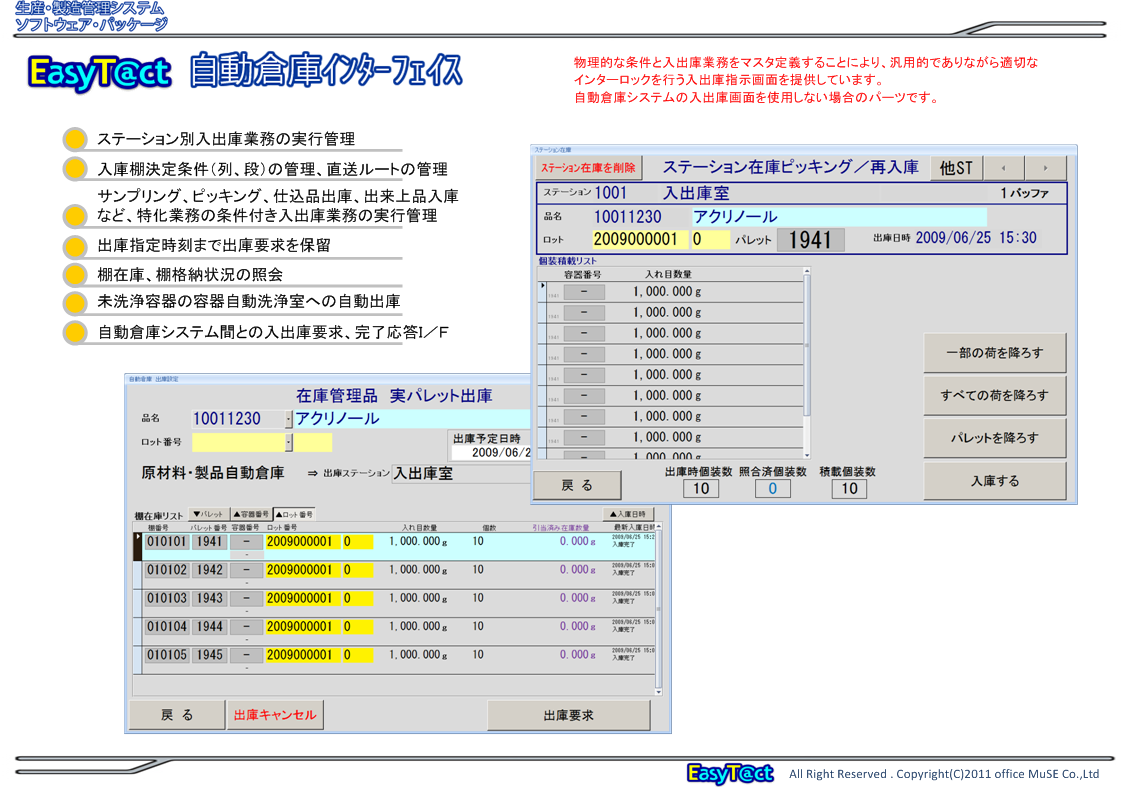Click pallet number 1945 in shelf list
Image resolution: width=1124 pixels, height=789 pixels.
[209, 655]
